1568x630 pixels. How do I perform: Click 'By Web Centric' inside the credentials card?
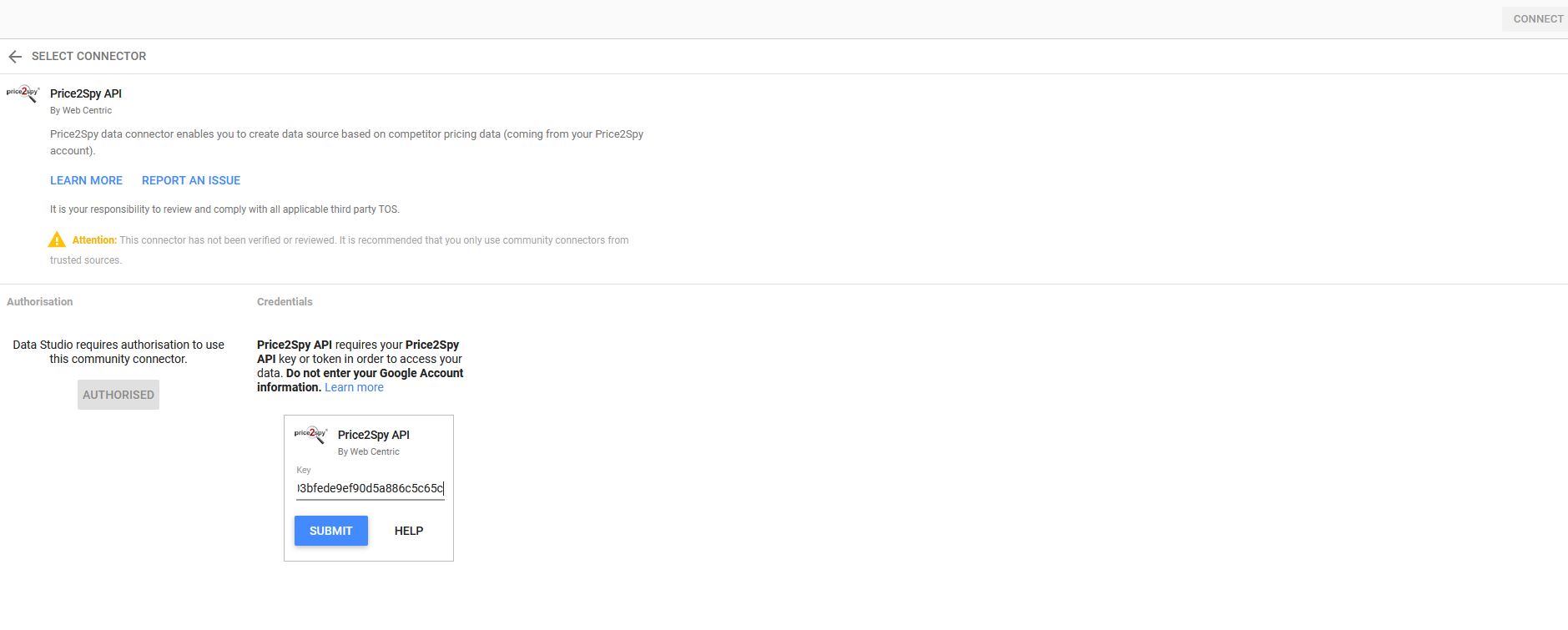click(369, 451)
